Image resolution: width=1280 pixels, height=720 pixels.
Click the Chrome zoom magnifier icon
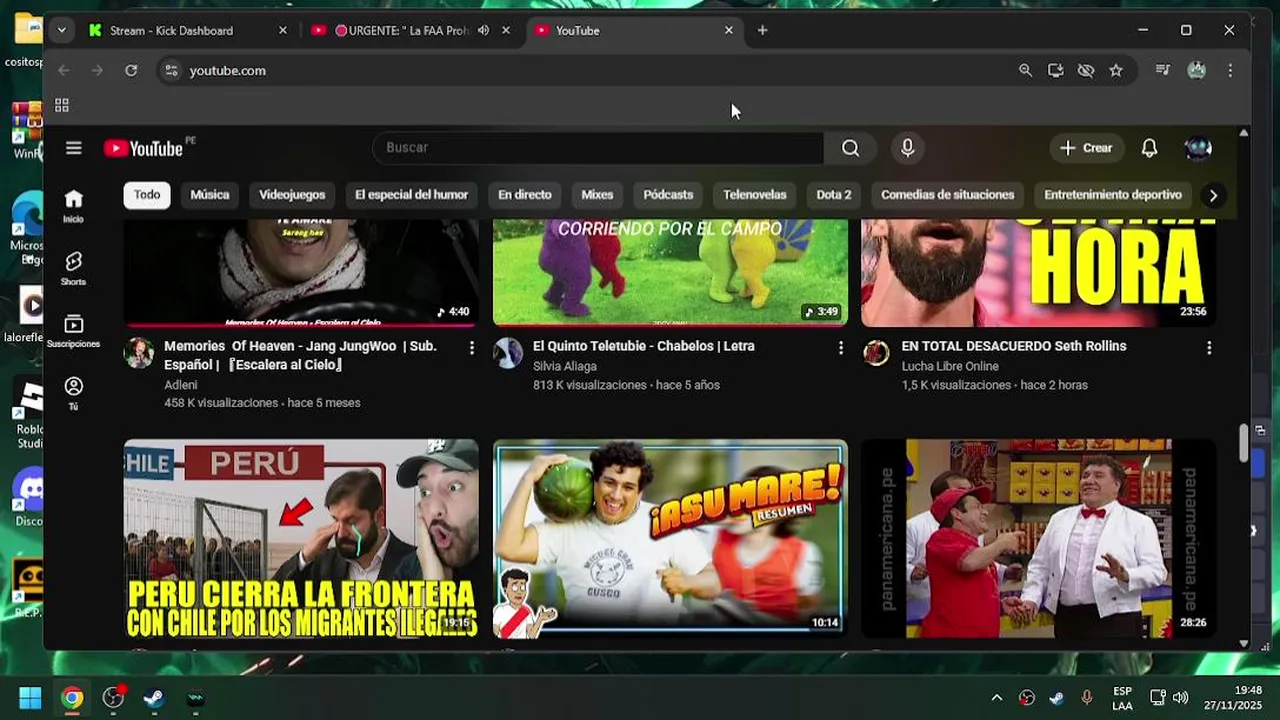(x=1025, y=70)
